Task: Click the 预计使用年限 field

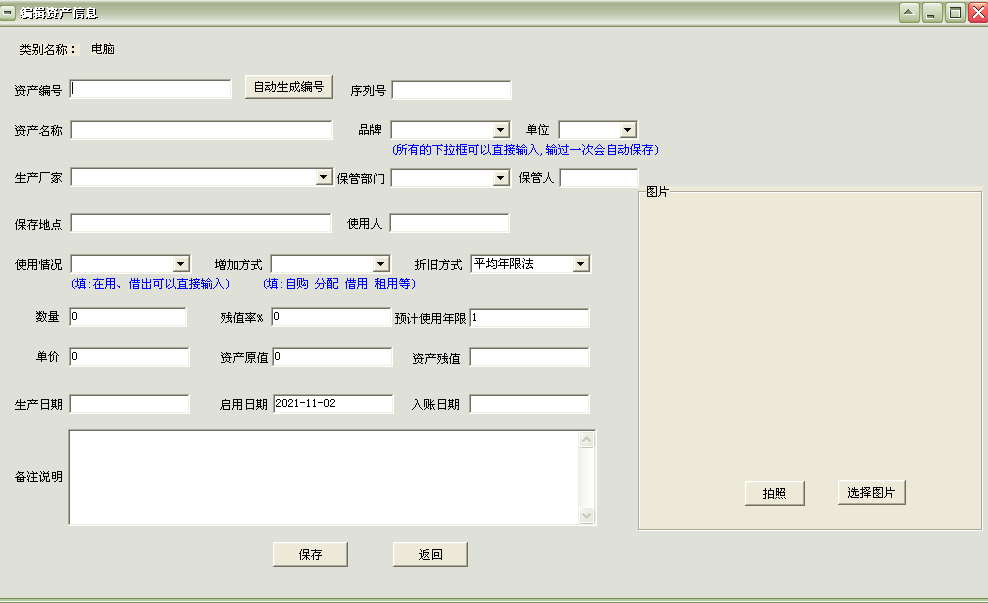Action: tap(529, 318)
